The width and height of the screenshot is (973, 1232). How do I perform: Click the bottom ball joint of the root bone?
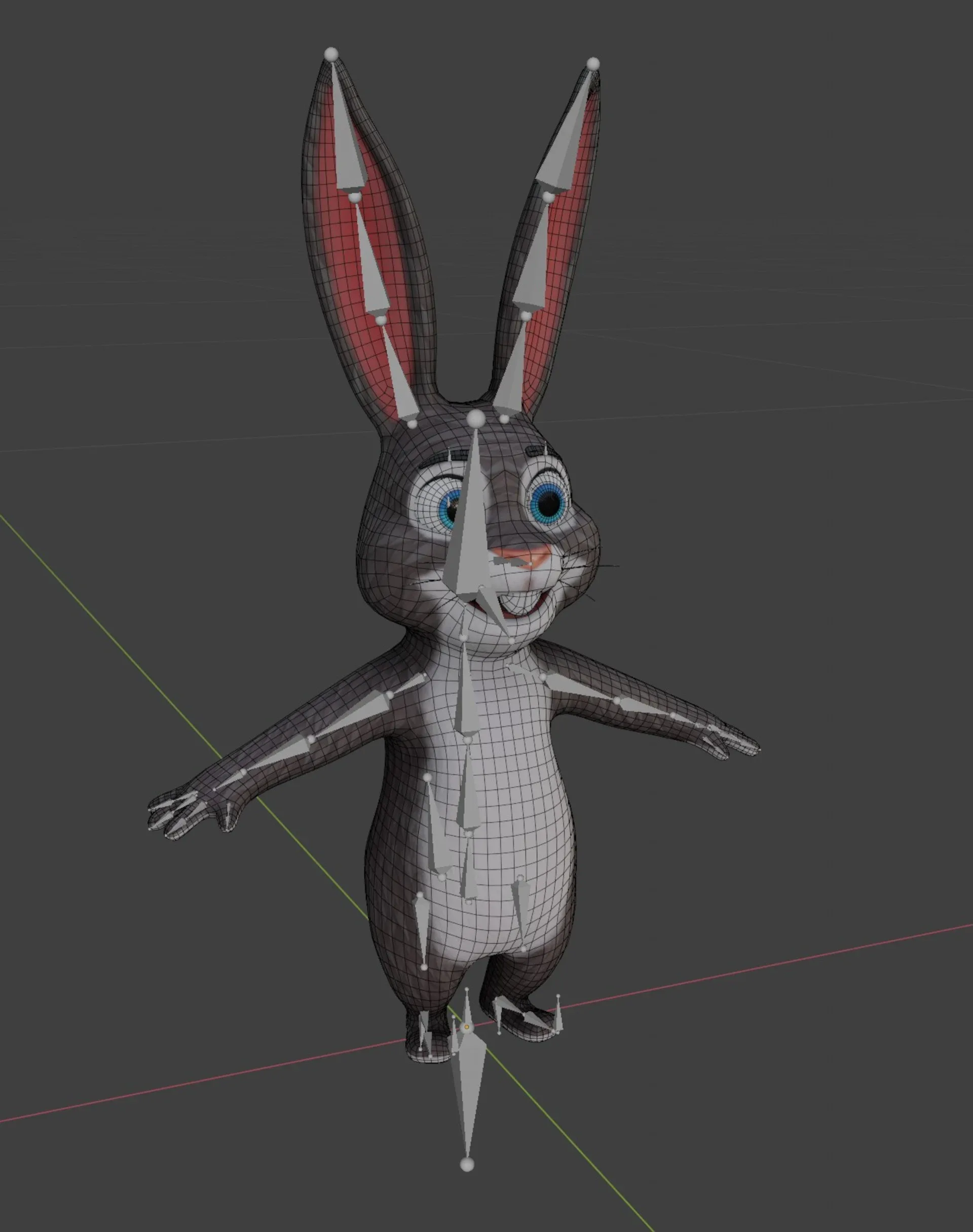click(x=467, y=1165)
